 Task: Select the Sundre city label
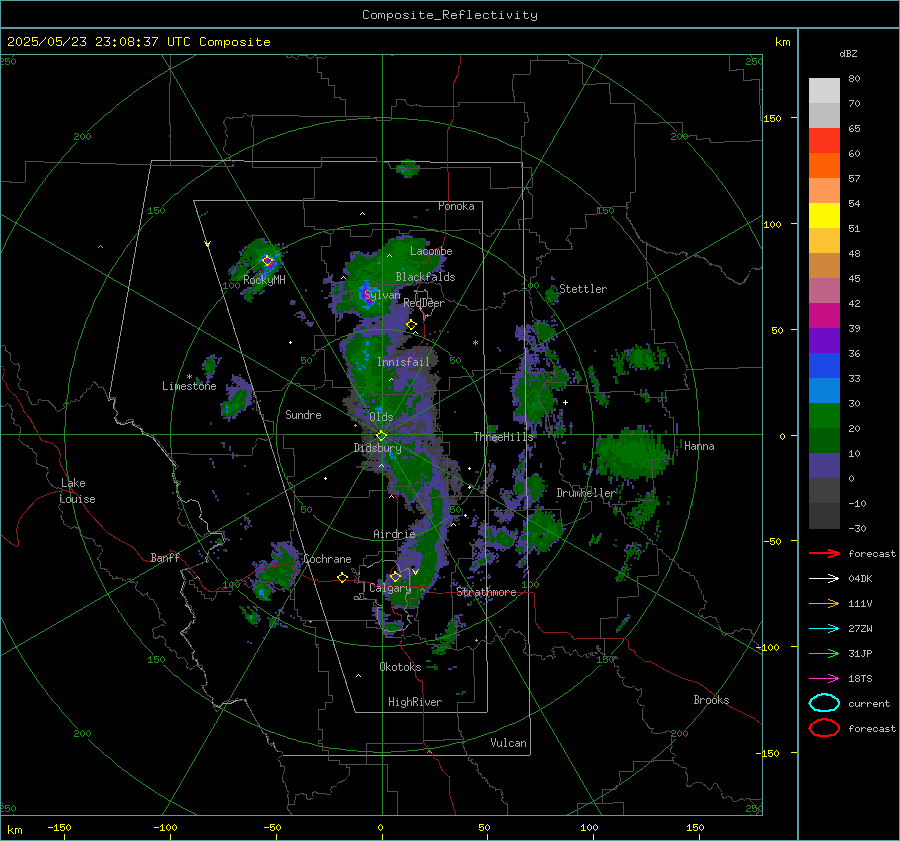[x=303, y=414]
